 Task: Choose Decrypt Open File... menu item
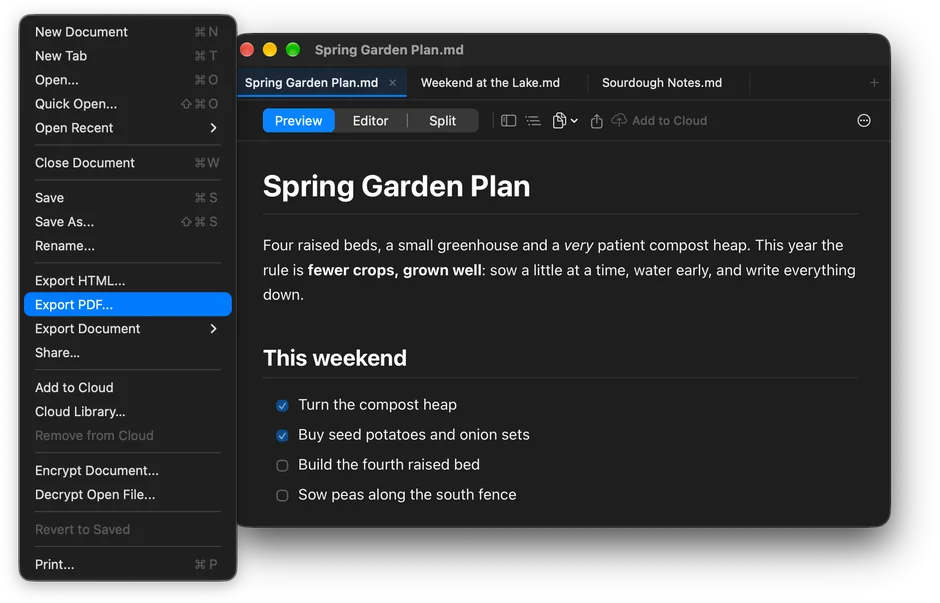point(128,495)
